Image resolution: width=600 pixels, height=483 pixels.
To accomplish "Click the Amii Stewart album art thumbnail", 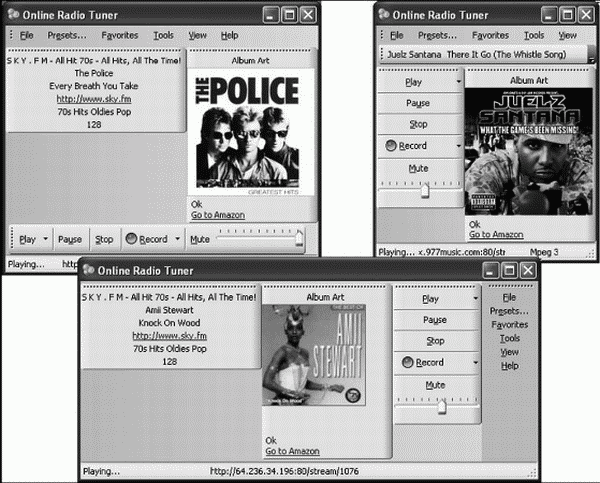I will [x=314, y=355].
